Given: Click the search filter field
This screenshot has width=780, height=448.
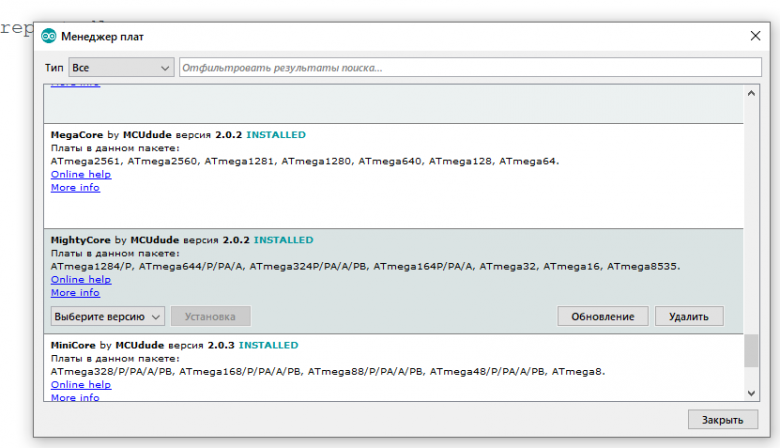Looking at the screenshot, I should coord(470,68).
